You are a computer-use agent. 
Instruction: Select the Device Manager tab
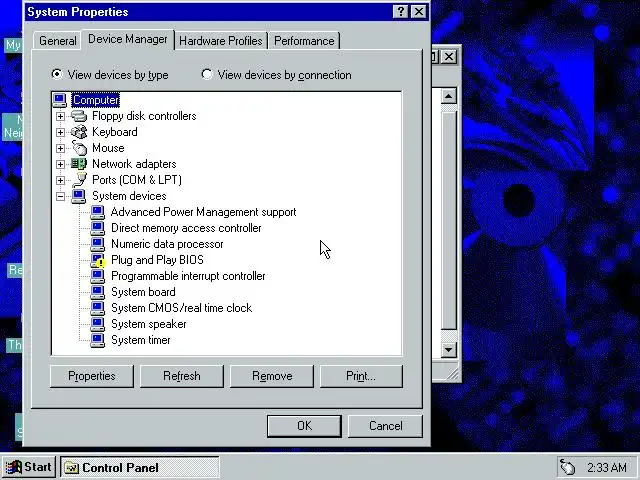128,39
